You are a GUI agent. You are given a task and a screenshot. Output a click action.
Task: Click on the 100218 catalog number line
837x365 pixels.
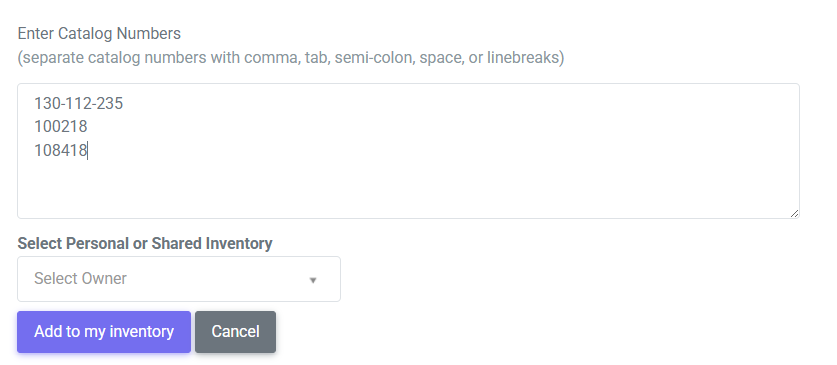(x=60, y=127)
